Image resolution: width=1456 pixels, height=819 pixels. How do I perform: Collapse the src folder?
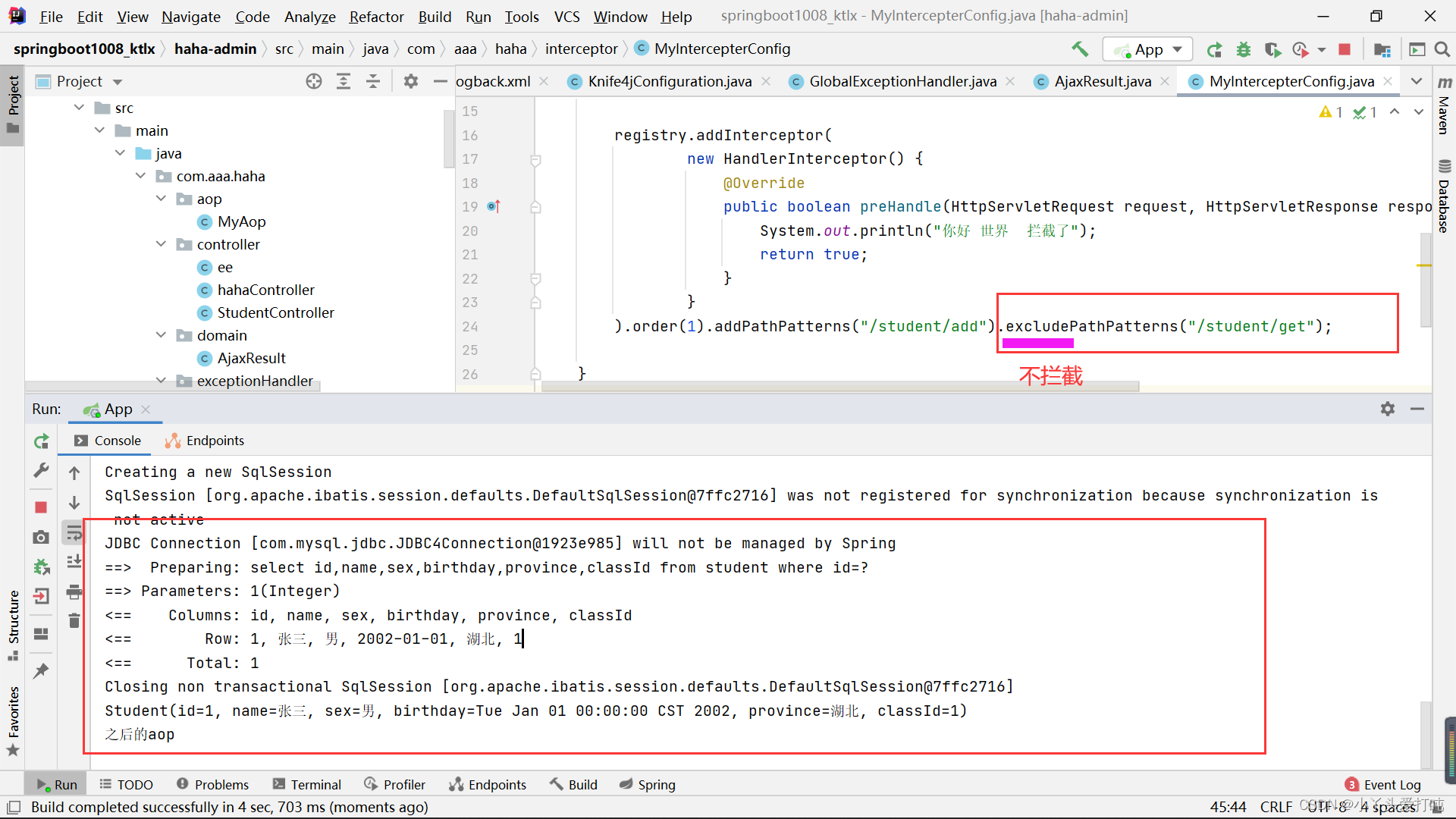coord(80,108)
